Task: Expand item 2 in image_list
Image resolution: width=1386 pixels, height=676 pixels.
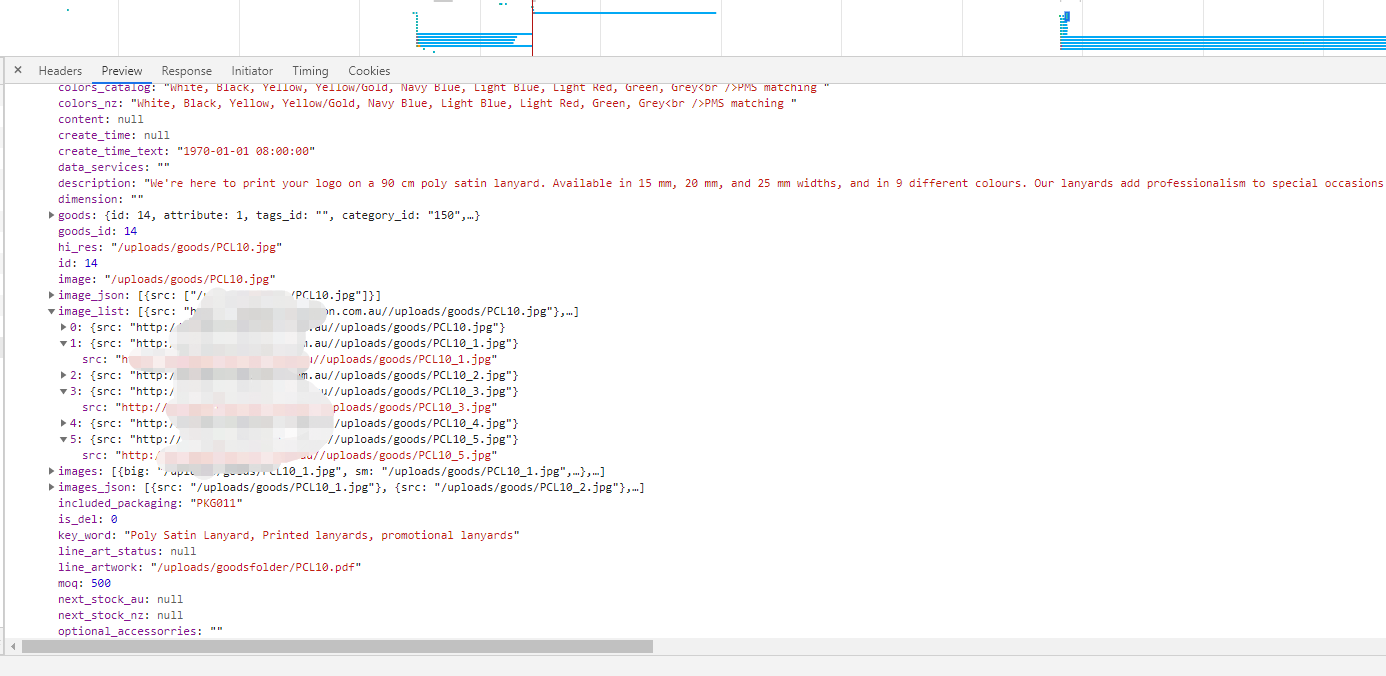Action: point(64,374)
